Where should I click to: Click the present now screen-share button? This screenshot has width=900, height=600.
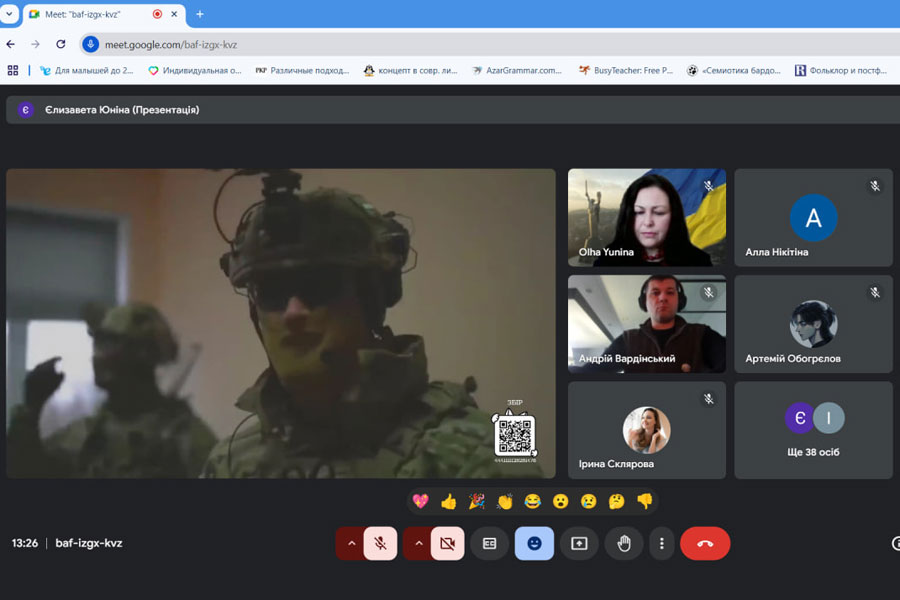click(x=579, y=543)
